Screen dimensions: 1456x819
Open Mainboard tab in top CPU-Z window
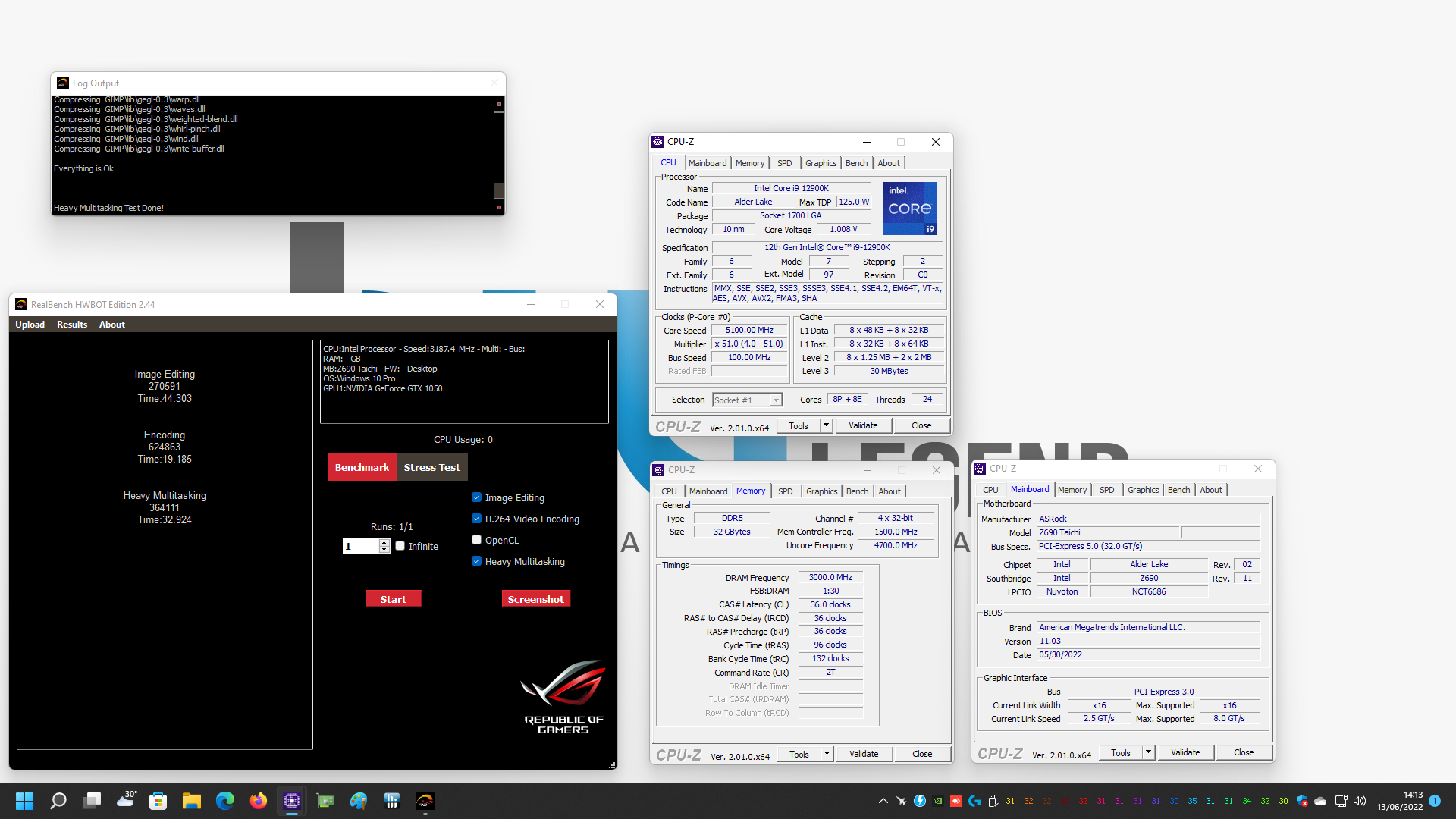tap(708, 163)
